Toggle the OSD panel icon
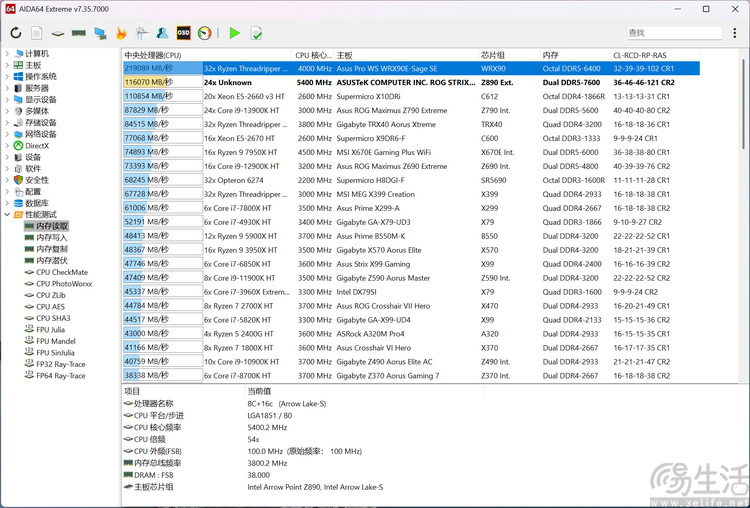The height and width of the screenshot is (508, 750). (x=183, y=33)
